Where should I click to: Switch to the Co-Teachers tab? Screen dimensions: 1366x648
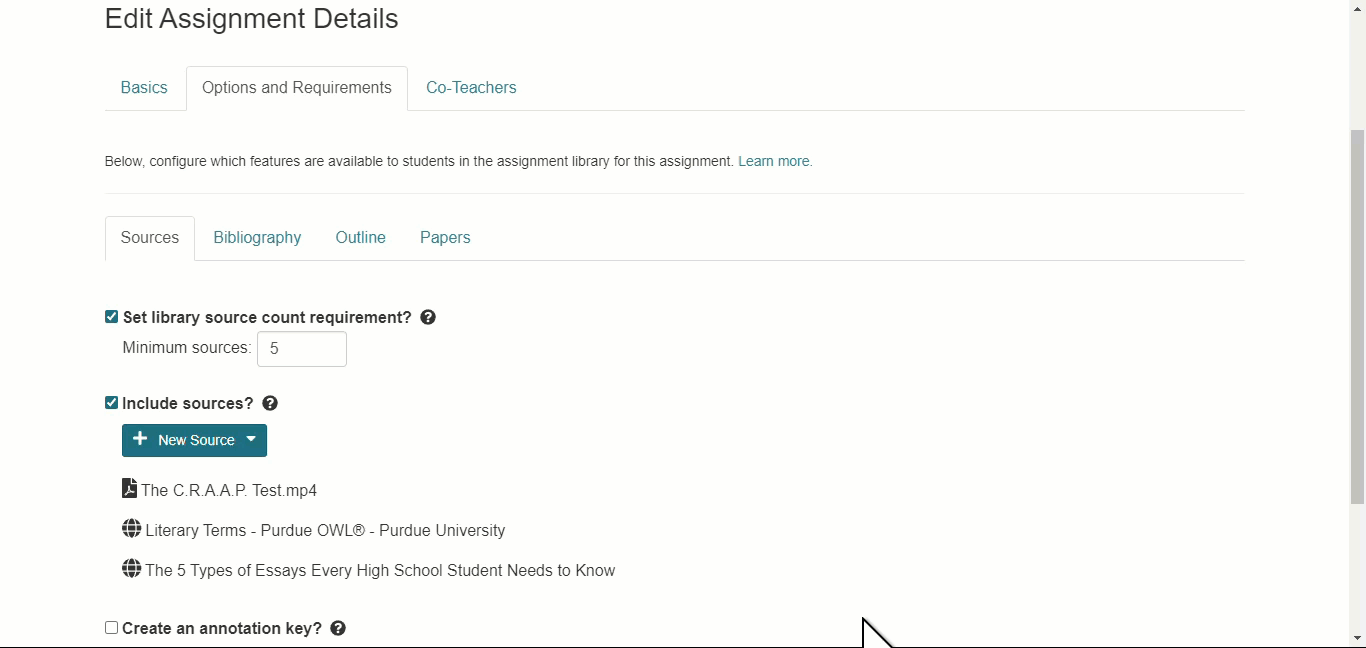click(x=471, y=87)
